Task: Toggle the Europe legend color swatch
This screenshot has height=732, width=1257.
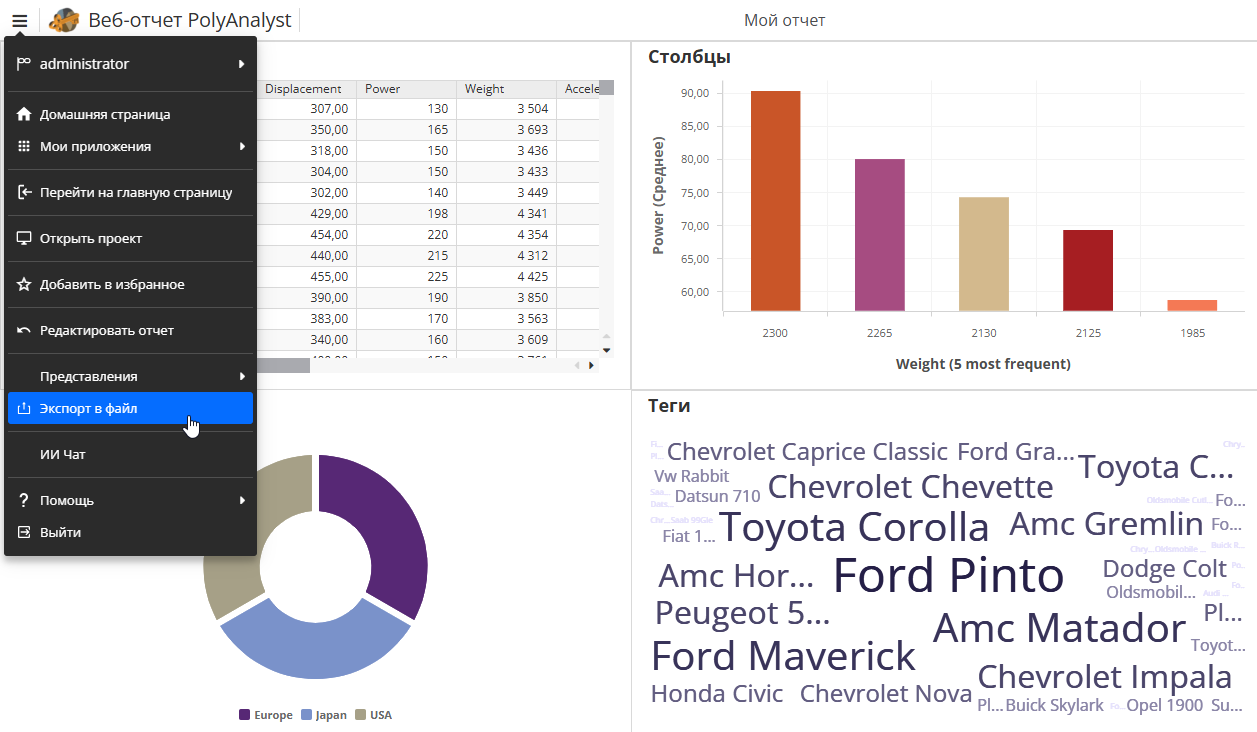Action: coord(244,715)
